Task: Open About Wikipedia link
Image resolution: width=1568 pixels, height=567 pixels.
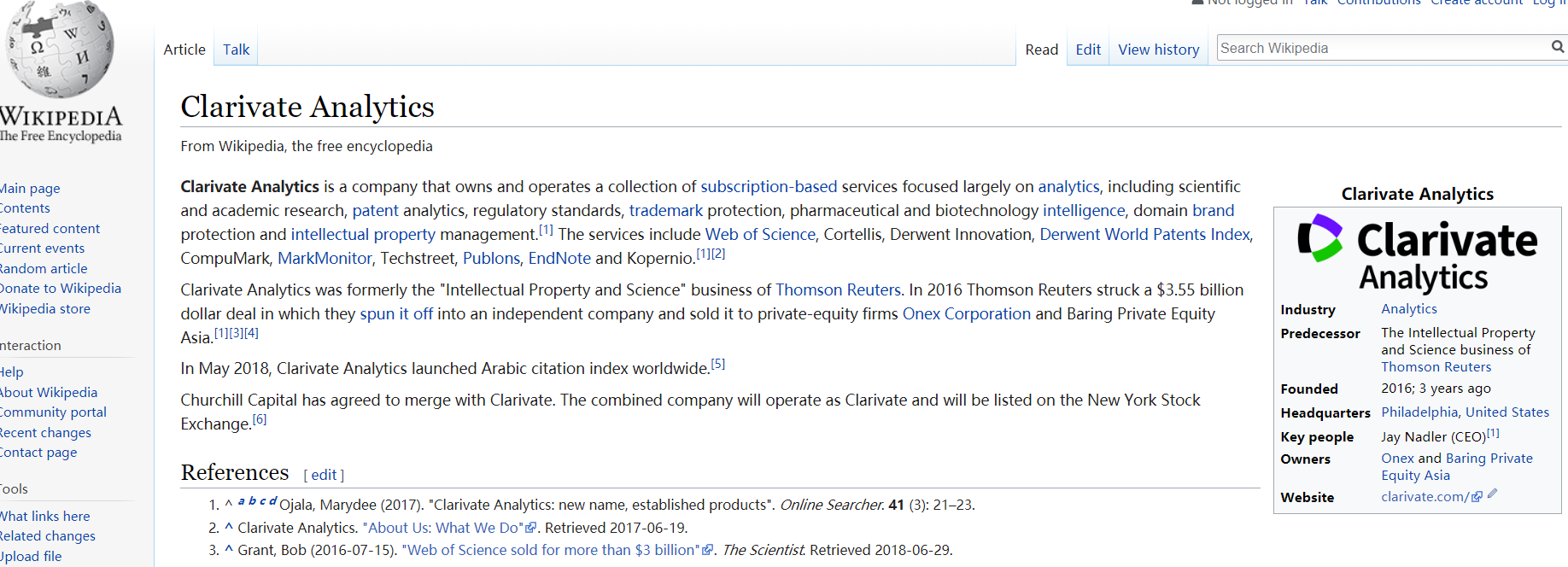Action: click(x=49, y=393)
